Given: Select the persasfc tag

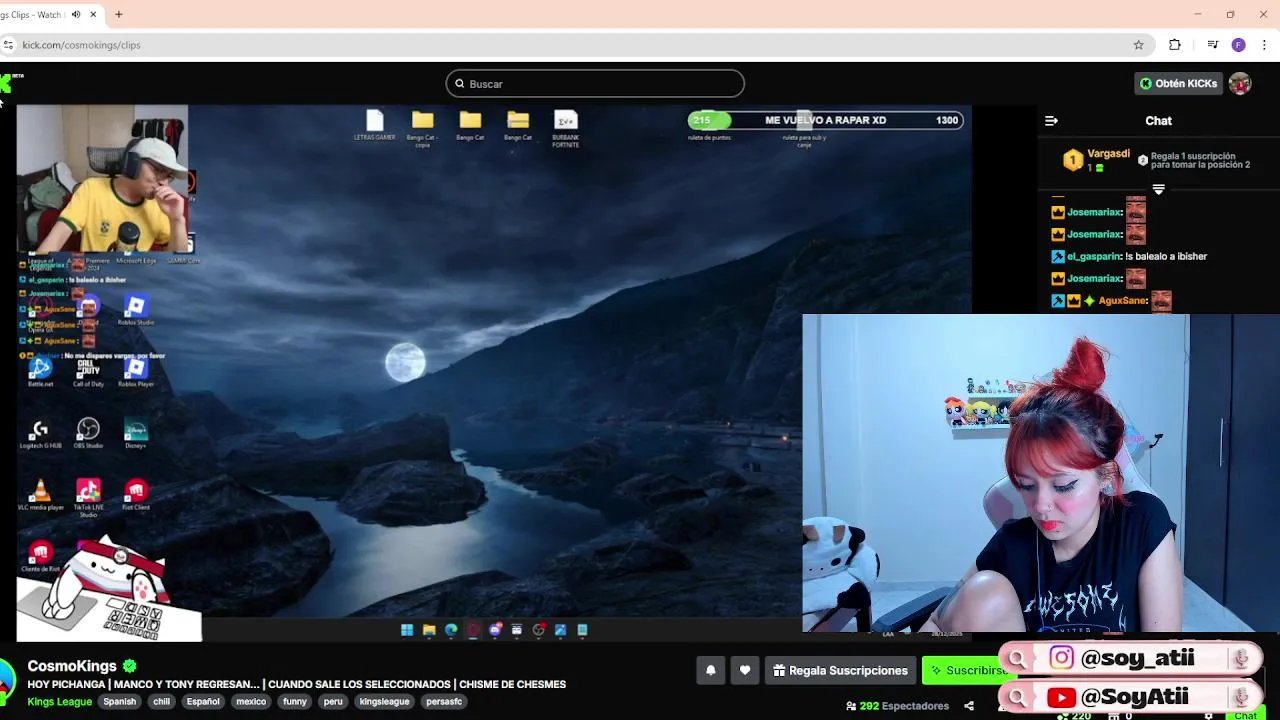Looking at the screenshot, I should 444,701.
